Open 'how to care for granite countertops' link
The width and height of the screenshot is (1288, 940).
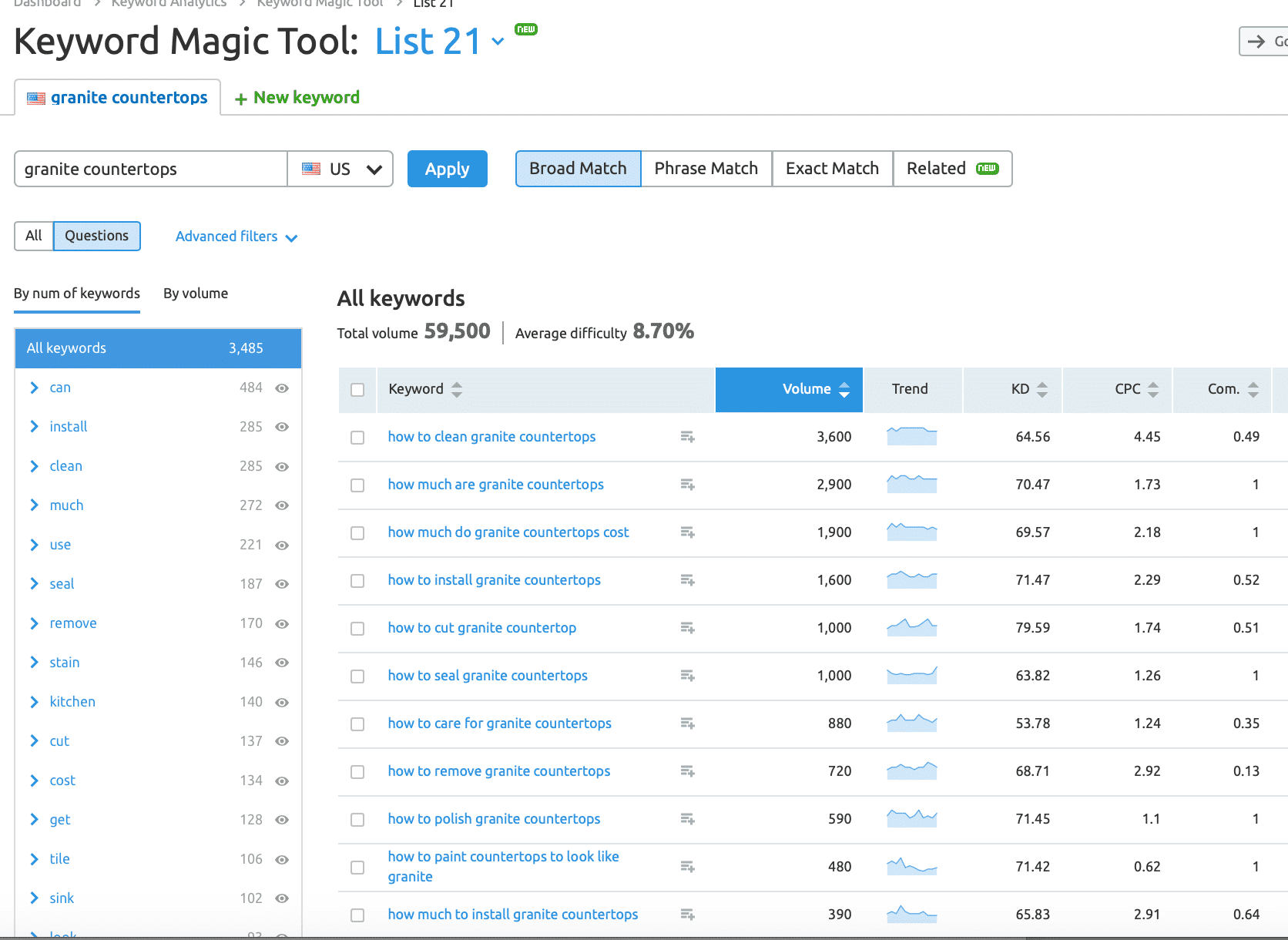(499, 723)
